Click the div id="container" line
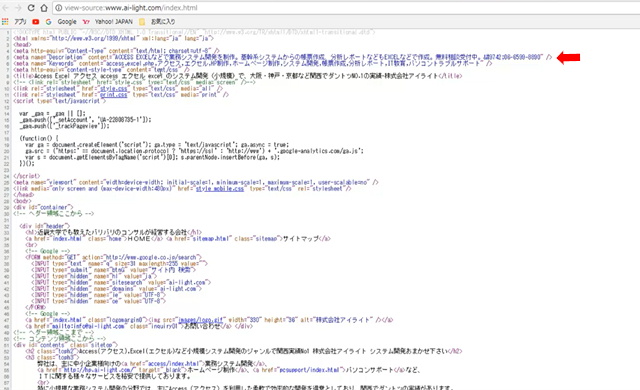 pyautogui.click(x=43, y=208)
